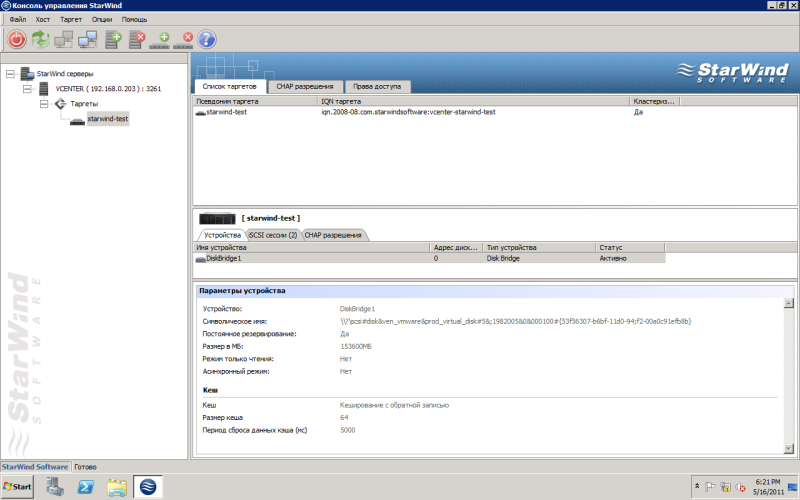Click the network warning tray icon
Screen dimensions: 800x500
pyautogui.click(x=725, y=487)
